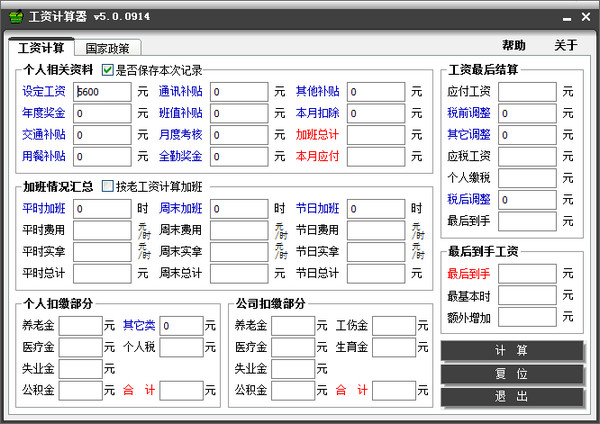This screenshot has width=600, height=424.
Task: Click the 复位 reset button
Action: click(x=512, y=373)
